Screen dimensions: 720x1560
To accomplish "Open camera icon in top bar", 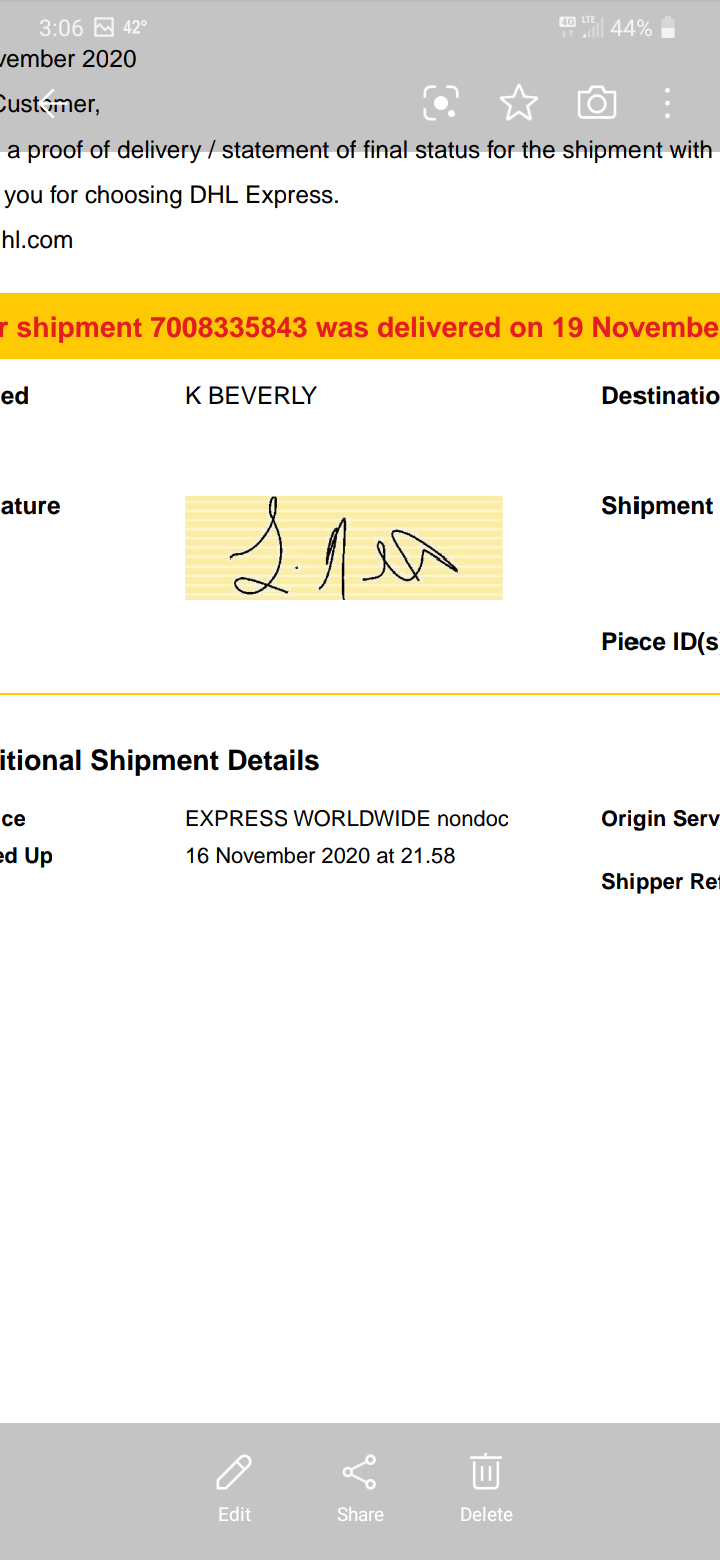I will coord(596,103).
